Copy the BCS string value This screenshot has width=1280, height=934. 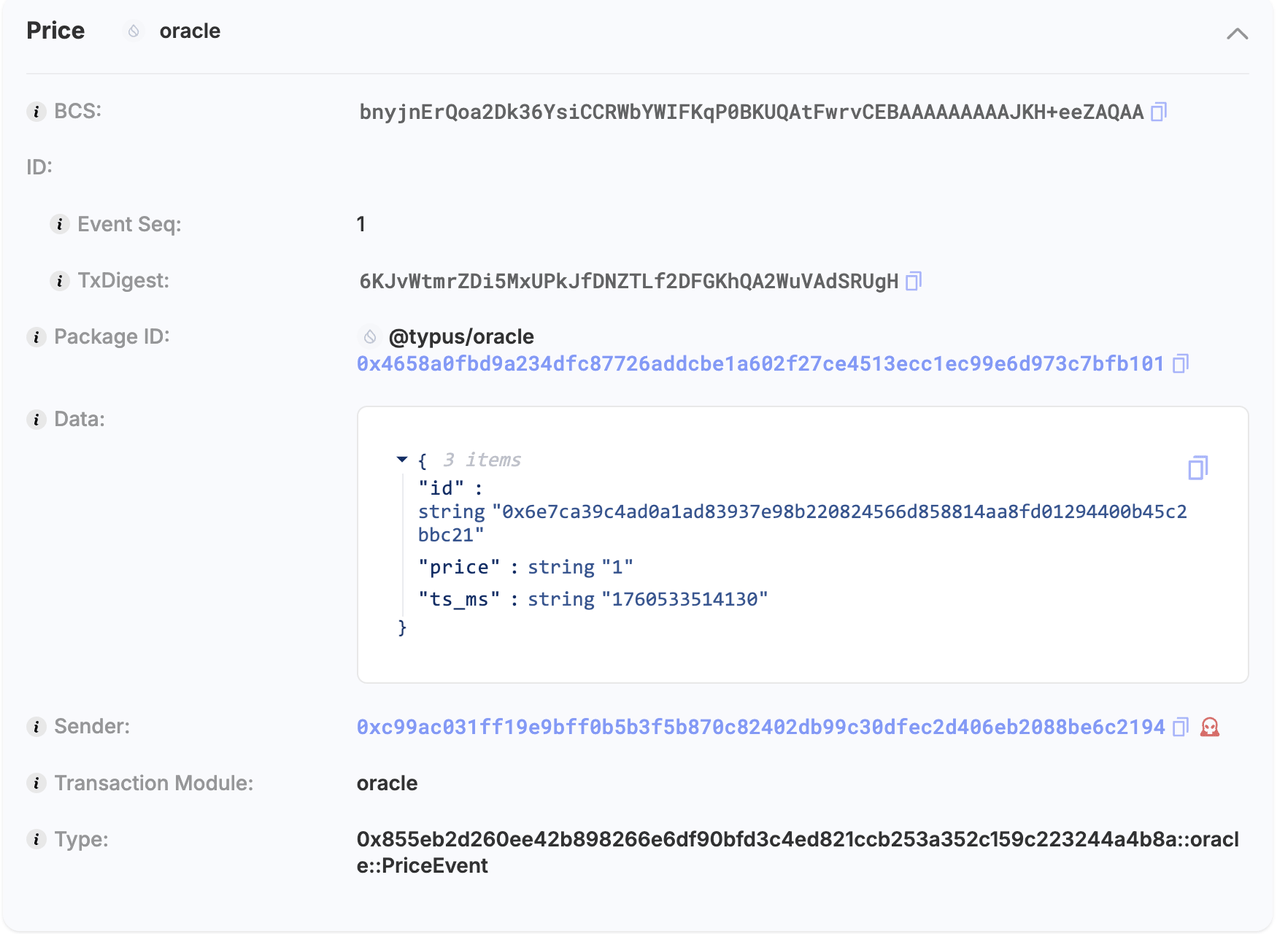point(1159,112)
